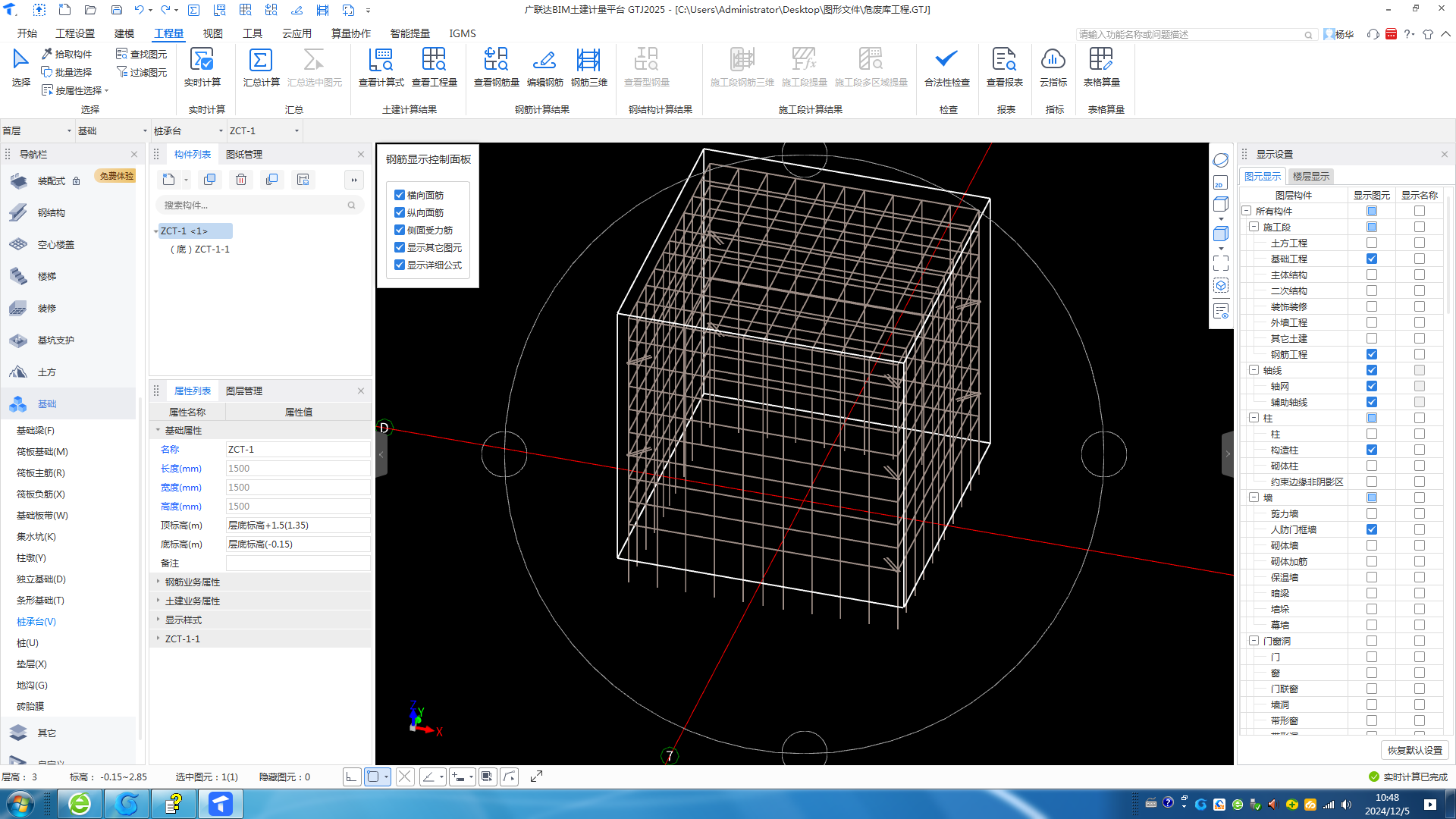Click 表格算量 table calculation icon

pyautogui.click(x=1101, y=61)
